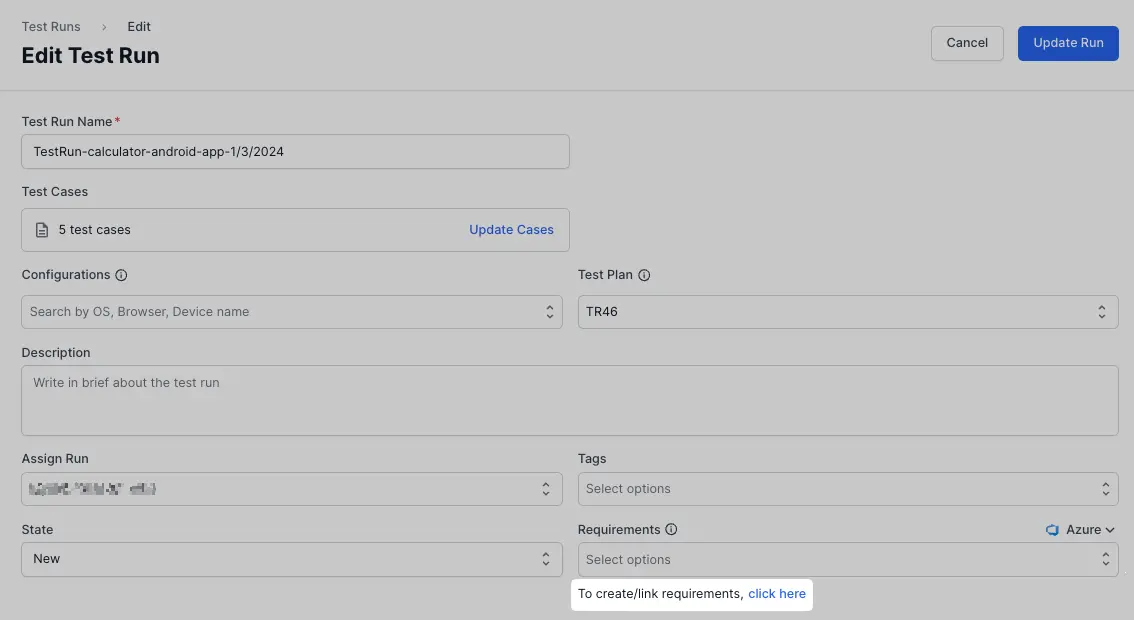Click the Test Plan info icon

pyautogui.click(x=644, y=275)
